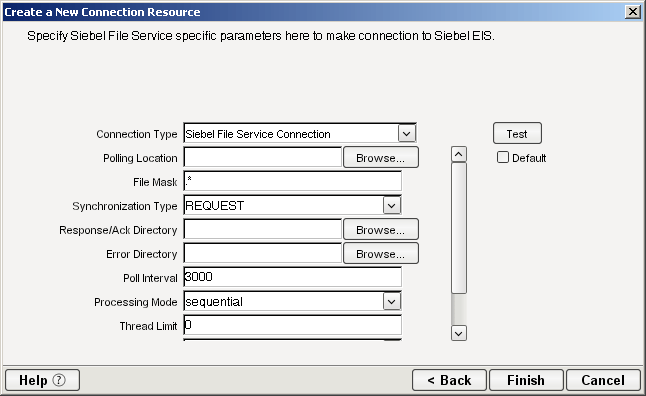The width and height of the screenshot is (646, 396).
Task: Open the Processing Mode dropdown
Action: click(392, 302)
